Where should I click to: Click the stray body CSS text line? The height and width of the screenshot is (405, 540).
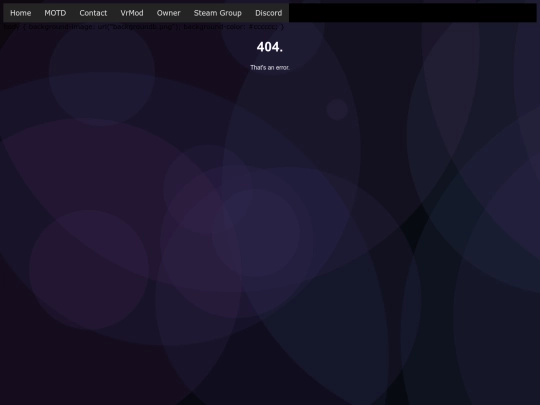pyautogui.click(x=144, y=27)
